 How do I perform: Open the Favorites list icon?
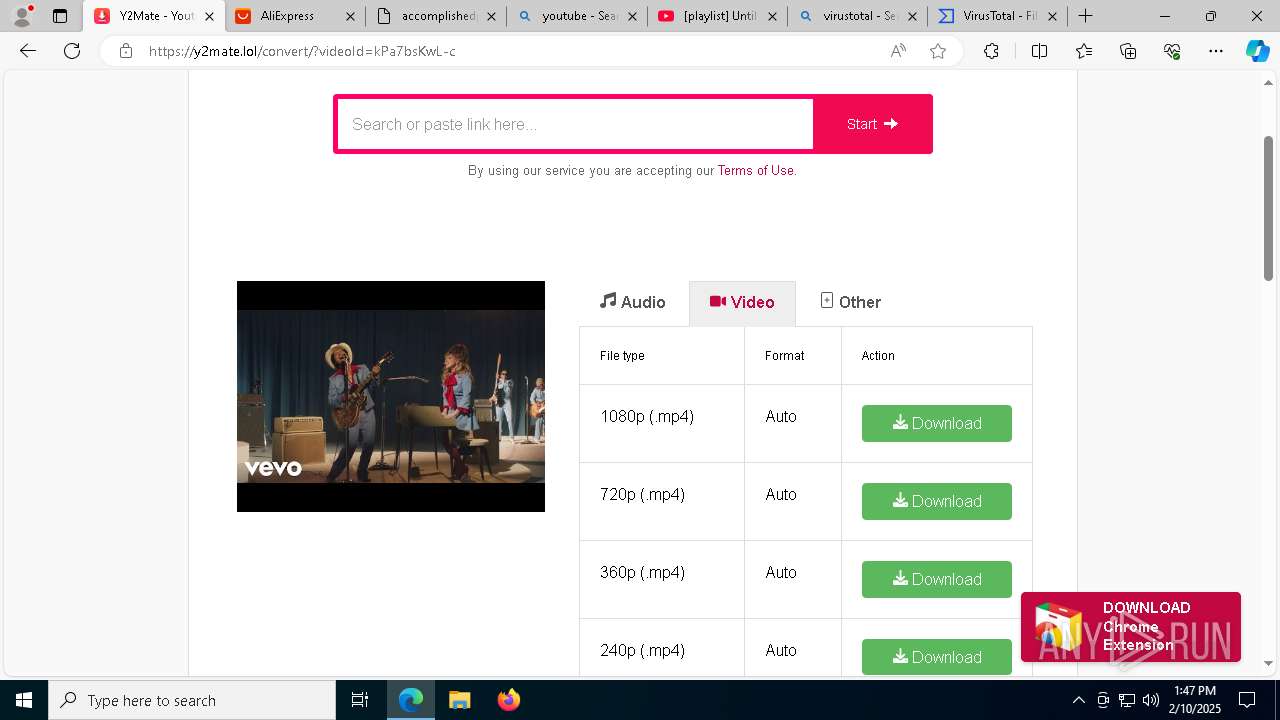pos(1084,51)
